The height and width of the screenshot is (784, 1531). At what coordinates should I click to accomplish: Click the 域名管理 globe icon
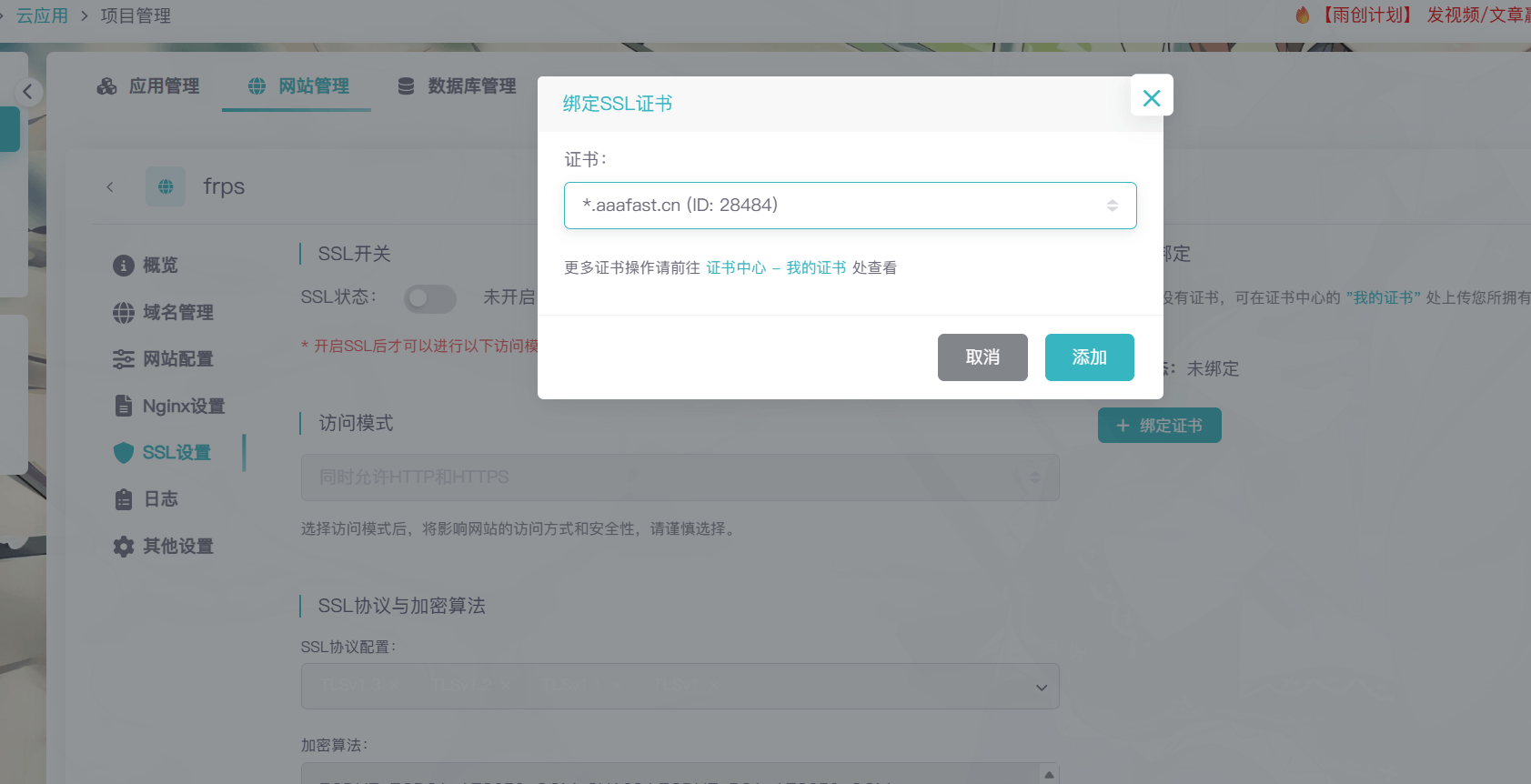click(x=124, y=313)
